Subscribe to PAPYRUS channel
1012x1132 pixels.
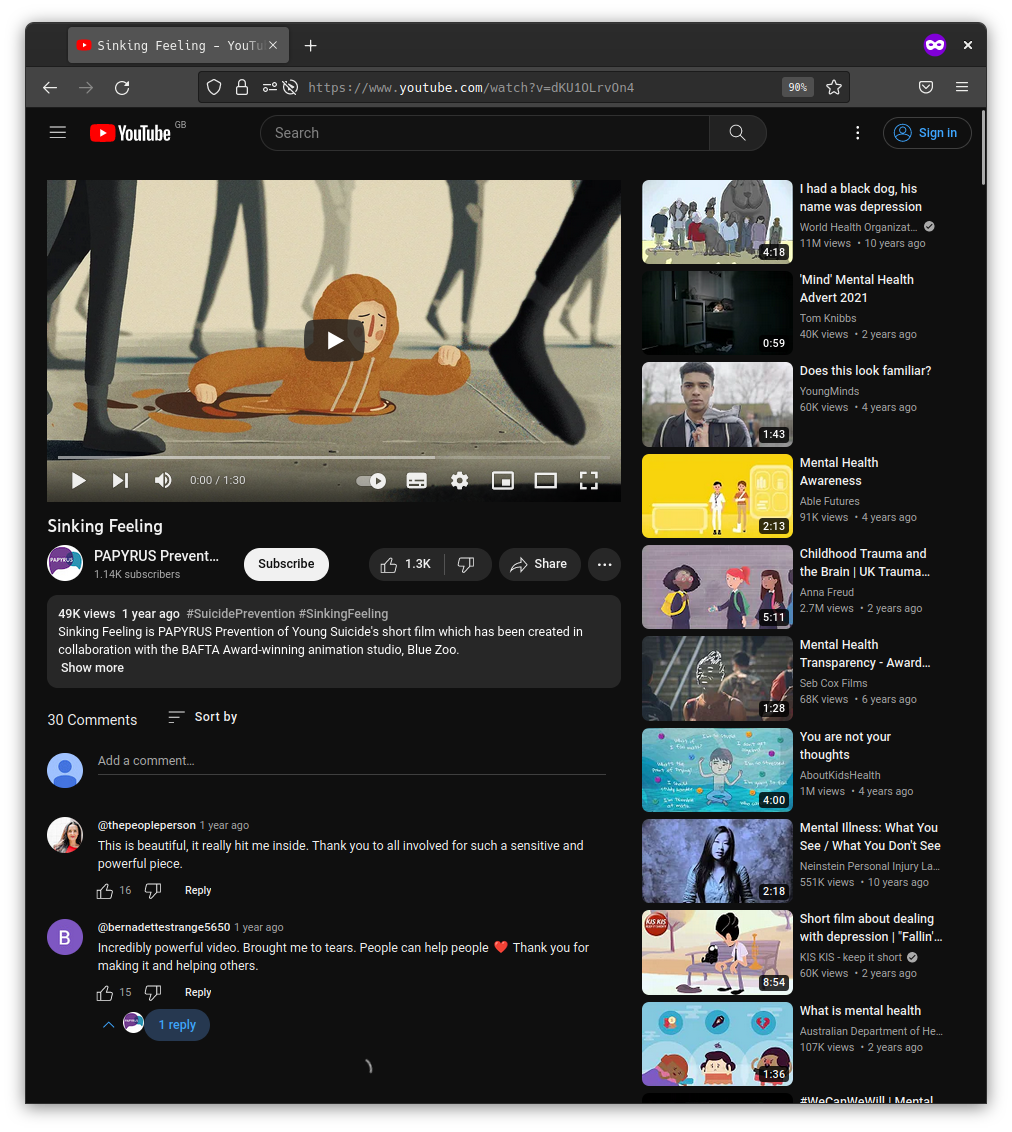click(287, 565)
